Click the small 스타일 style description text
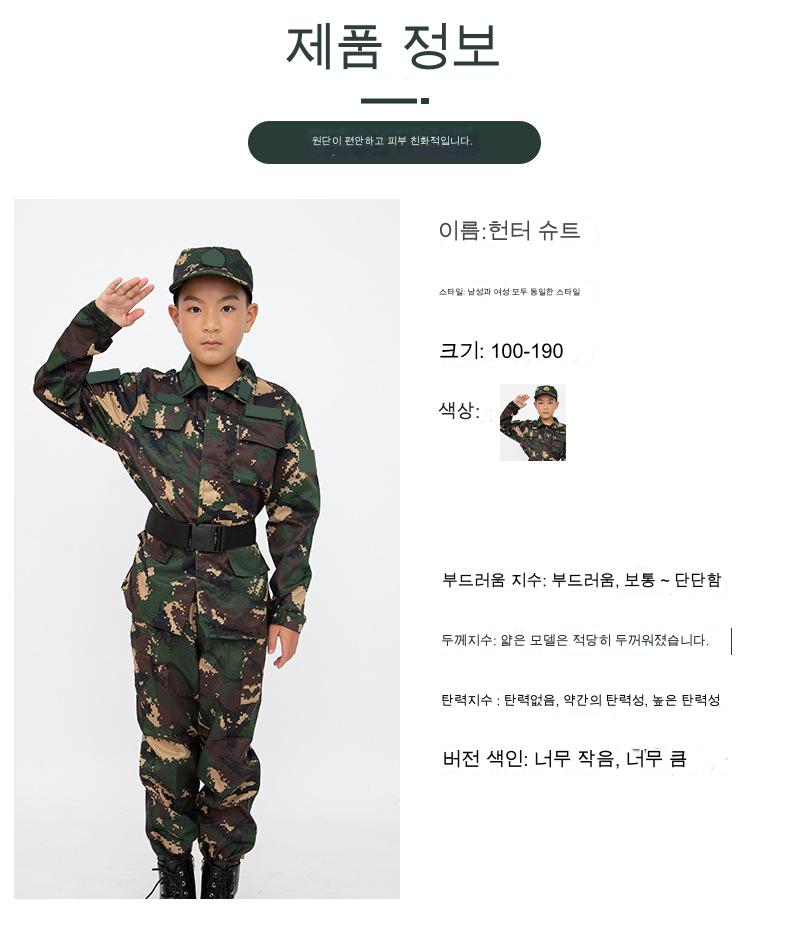The height and width of the screenshot is (927, 790). 509,291
